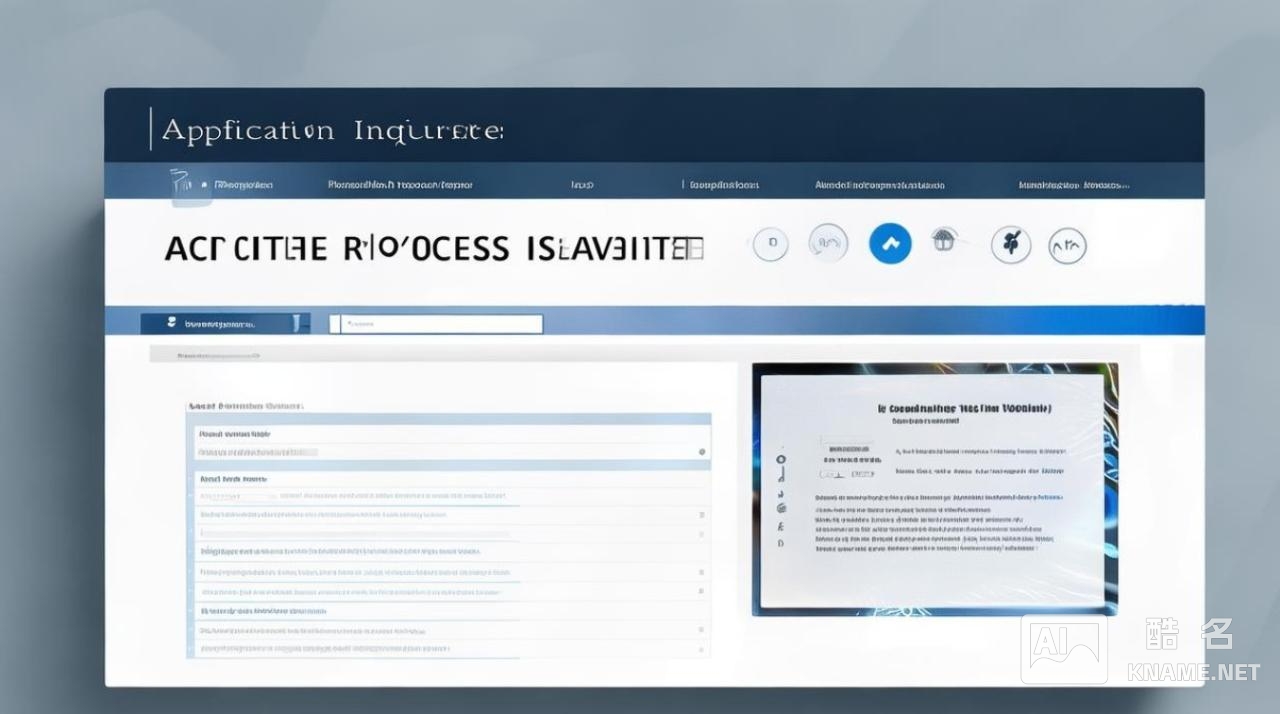Toggle the dark dot in first form row
The width and height of the screenshot is (1280, 714).
click(702, 452)
